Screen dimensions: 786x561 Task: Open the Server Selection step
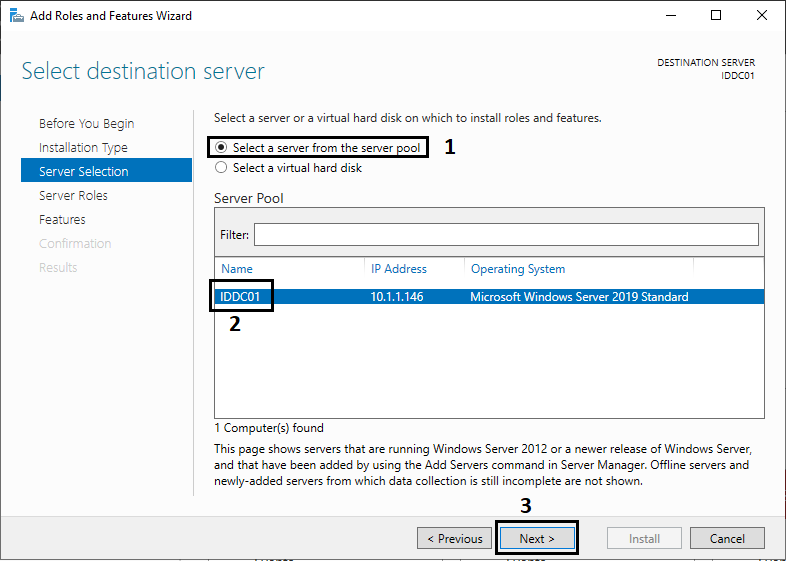pyautogui.click(x=106, y=170)
